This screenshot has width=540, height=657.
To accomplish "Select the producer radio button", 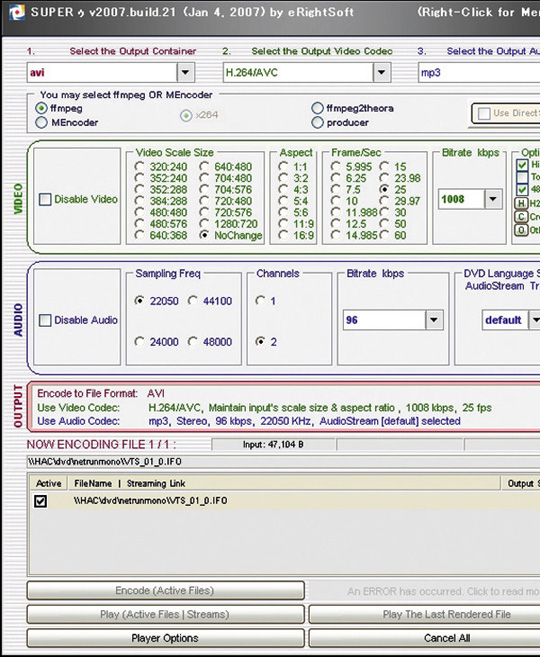I will pyautogui.click(x=318, y=122).
